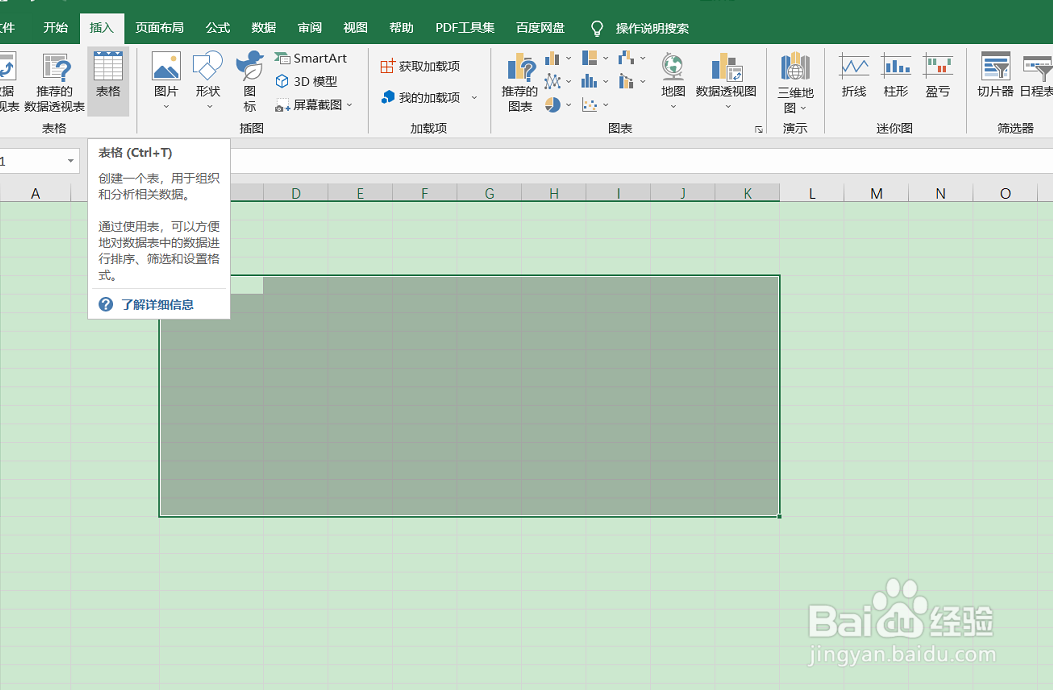Click the Learn More (了解详细信息) link
The height and width of the screenshot is (690, 1053).
[x=157, y=304]
